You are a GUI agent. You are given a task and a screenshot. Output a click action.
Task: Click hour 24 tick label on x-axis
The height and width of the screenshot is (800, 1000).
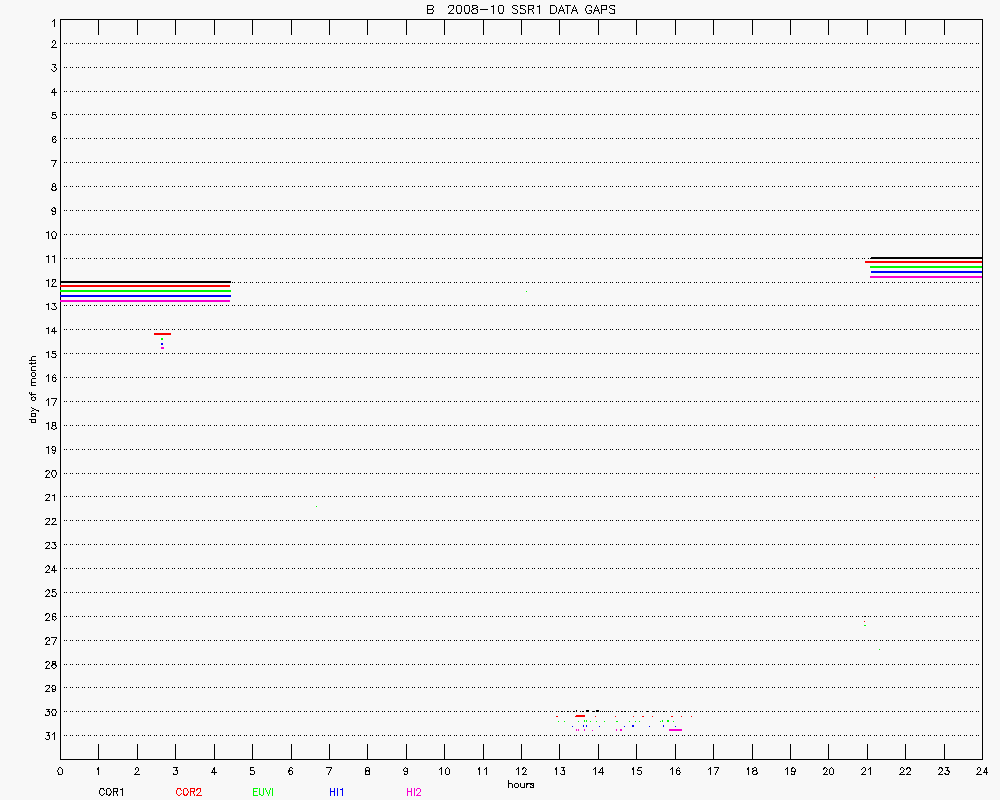(982, 771)
